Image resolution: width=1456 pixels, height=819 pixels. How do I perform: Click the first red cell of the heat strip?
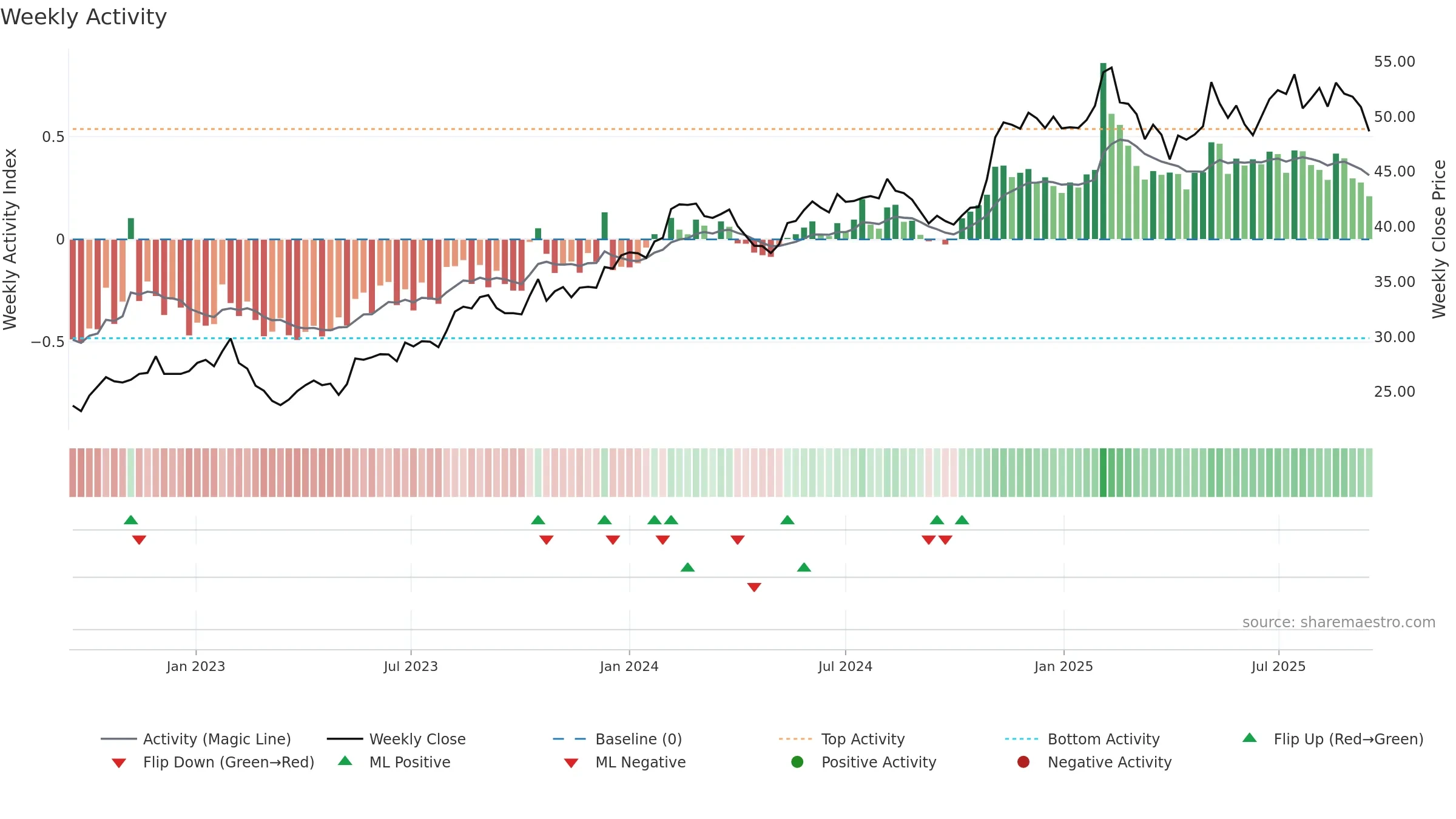coord(73,473)
